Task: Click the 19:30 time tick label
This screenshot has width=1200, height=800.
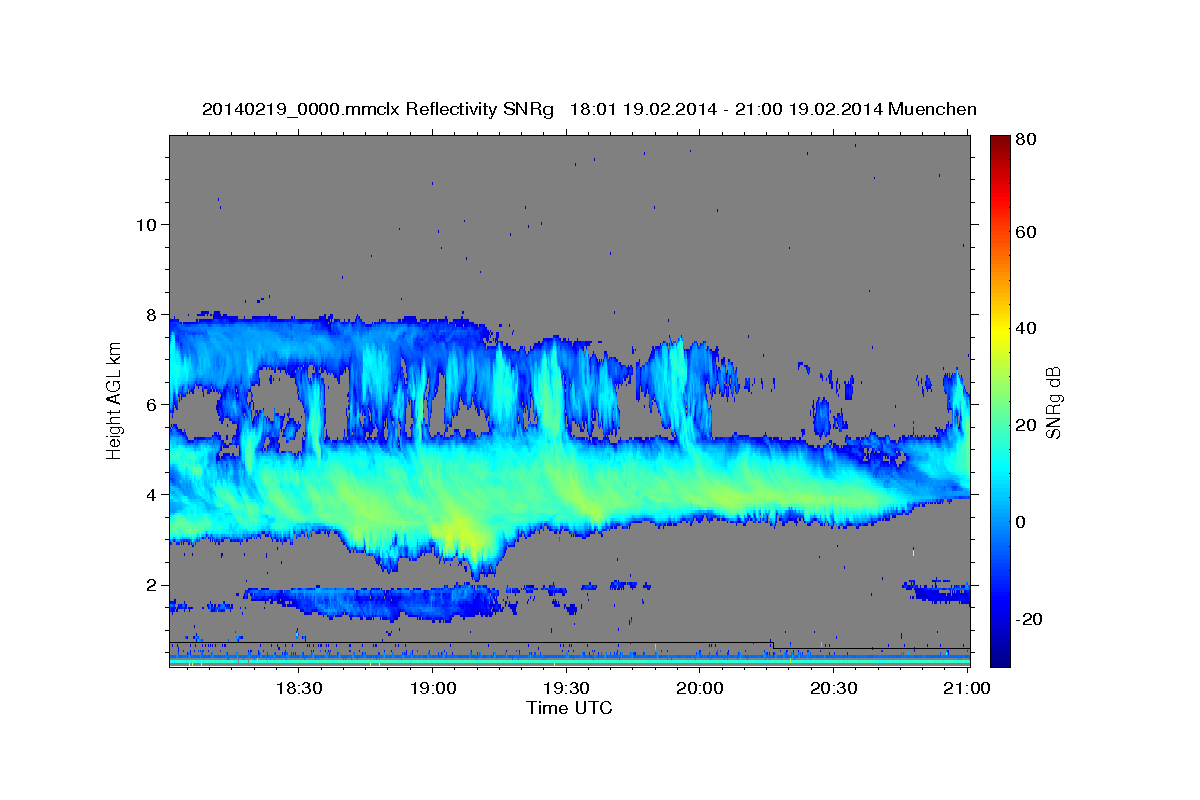Action: click(x=566, y=688)
